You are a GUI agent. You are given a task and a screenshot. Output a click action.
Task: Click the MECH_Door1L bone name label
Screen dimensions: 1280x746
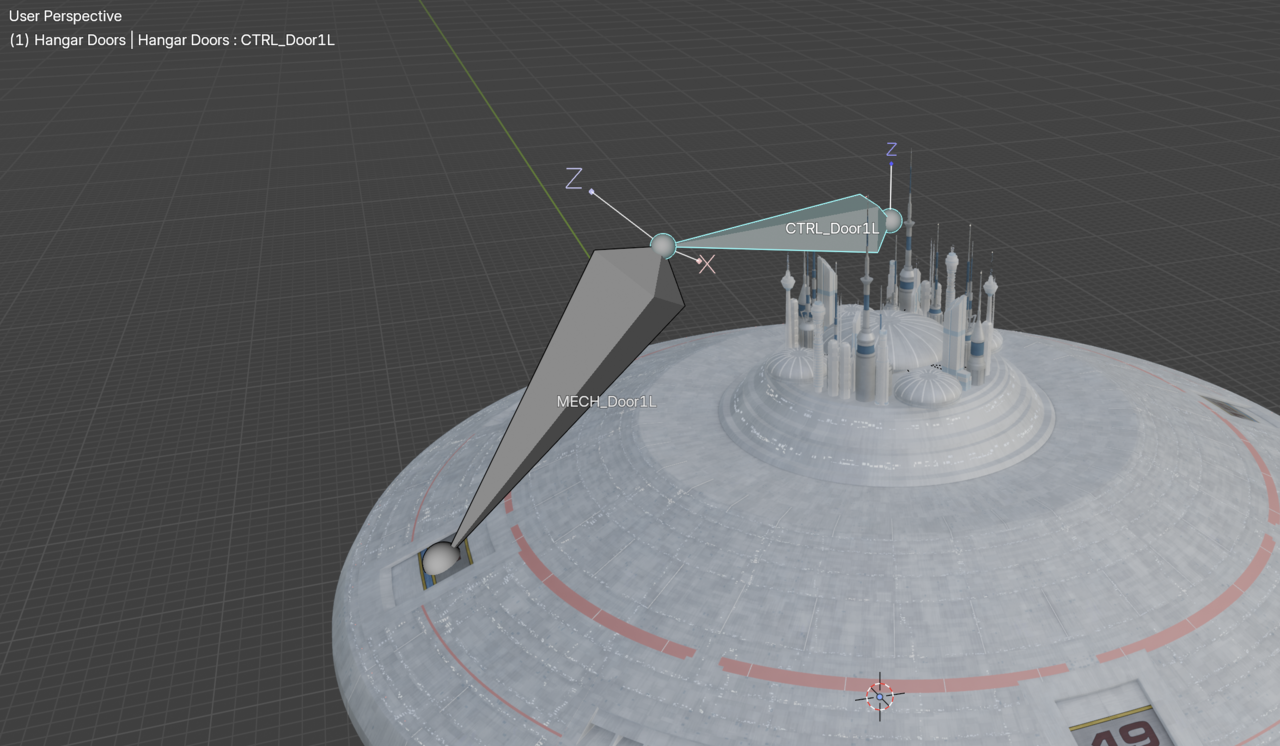[x=606, y=402]
